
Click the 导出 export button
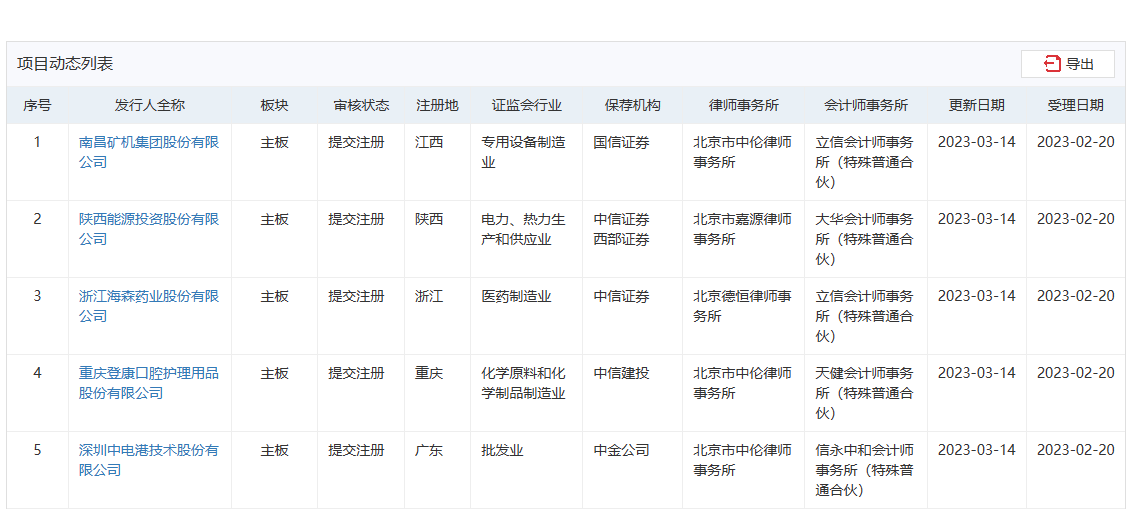pyautogui.click(x=1067, y=64)
